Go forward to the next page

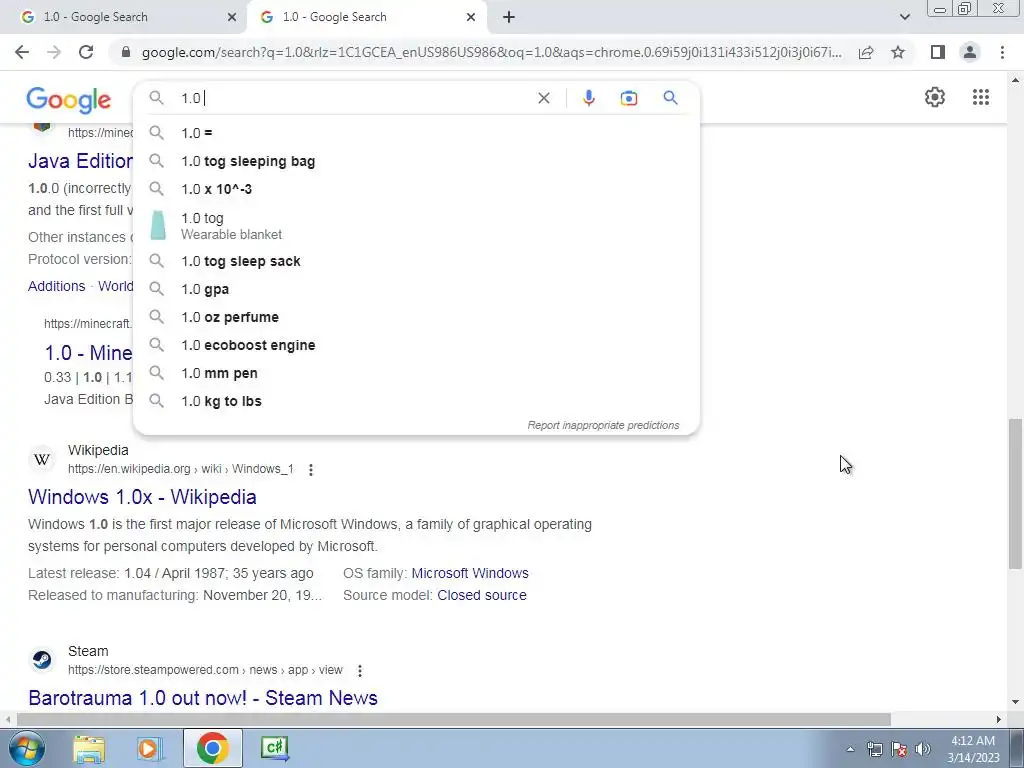(54, 52)
